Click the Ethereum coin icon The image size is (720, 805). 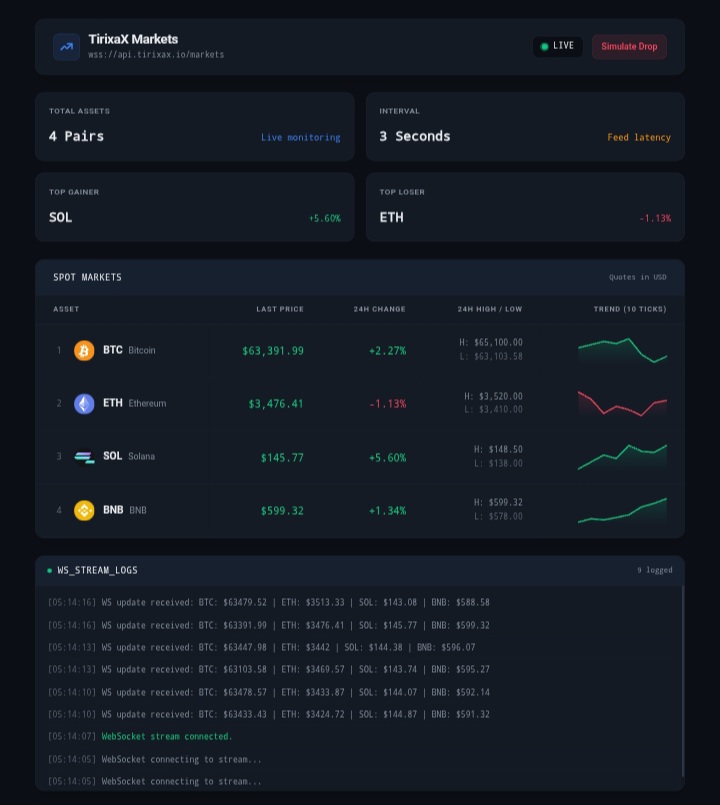coord(84,404)
